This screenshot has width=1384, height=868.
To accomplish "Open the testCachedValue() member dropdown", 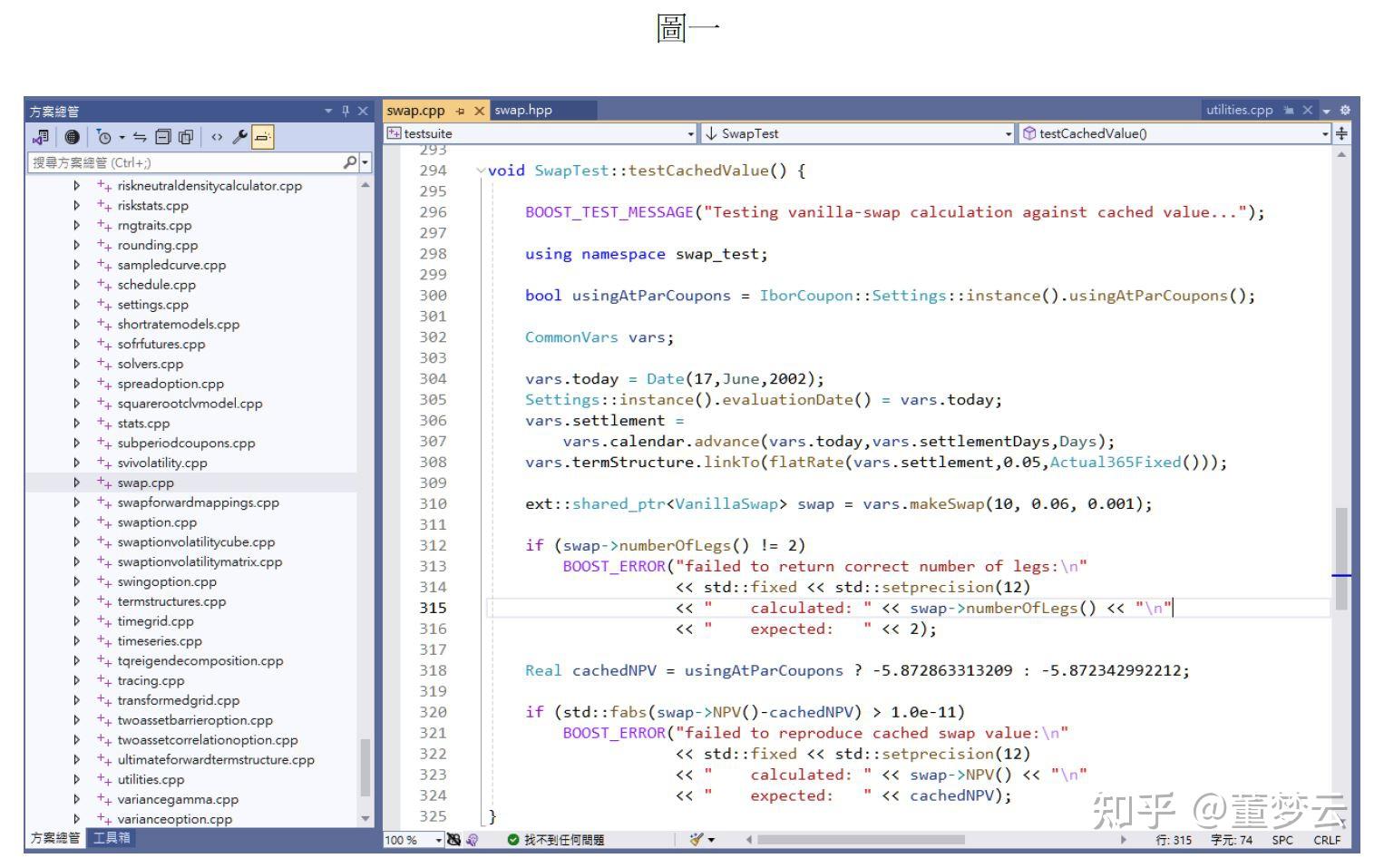I will point(1325,134).
